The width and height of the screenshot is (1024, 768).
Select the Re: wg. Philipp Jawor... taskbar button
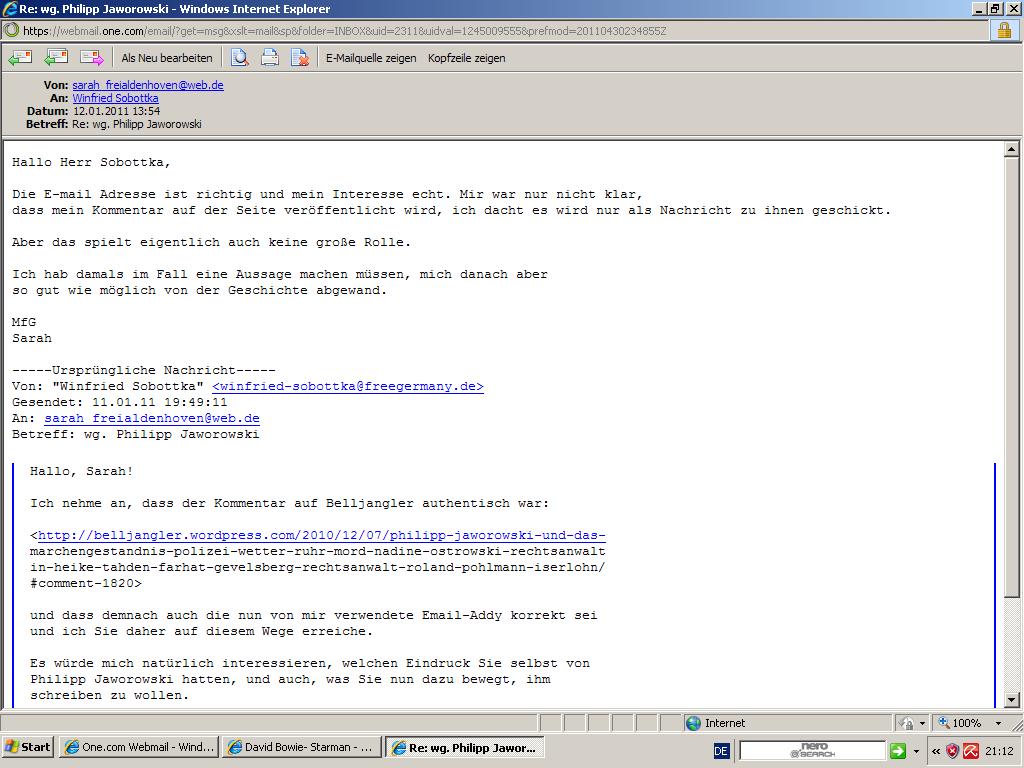coord(464,747)
